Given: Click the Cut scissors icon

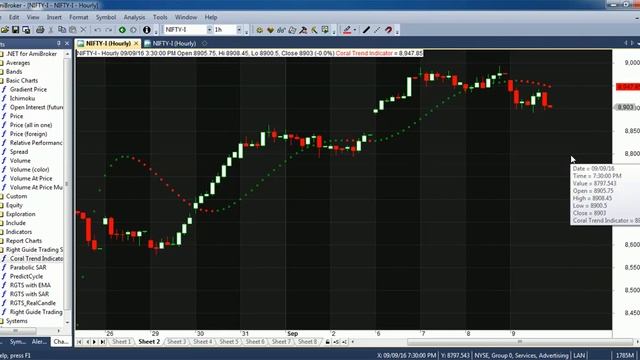Looking at the screenshot, I should click(x=51, y=30).
